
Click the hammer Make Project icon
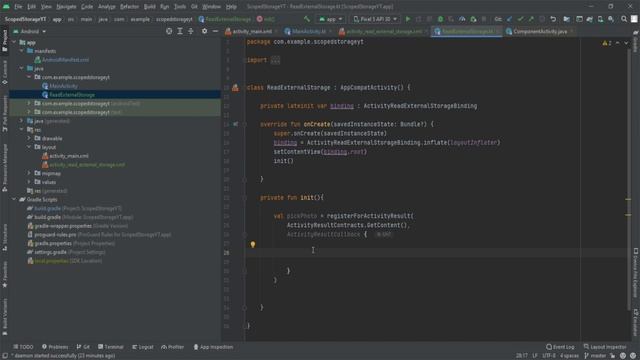coord(307,19)
